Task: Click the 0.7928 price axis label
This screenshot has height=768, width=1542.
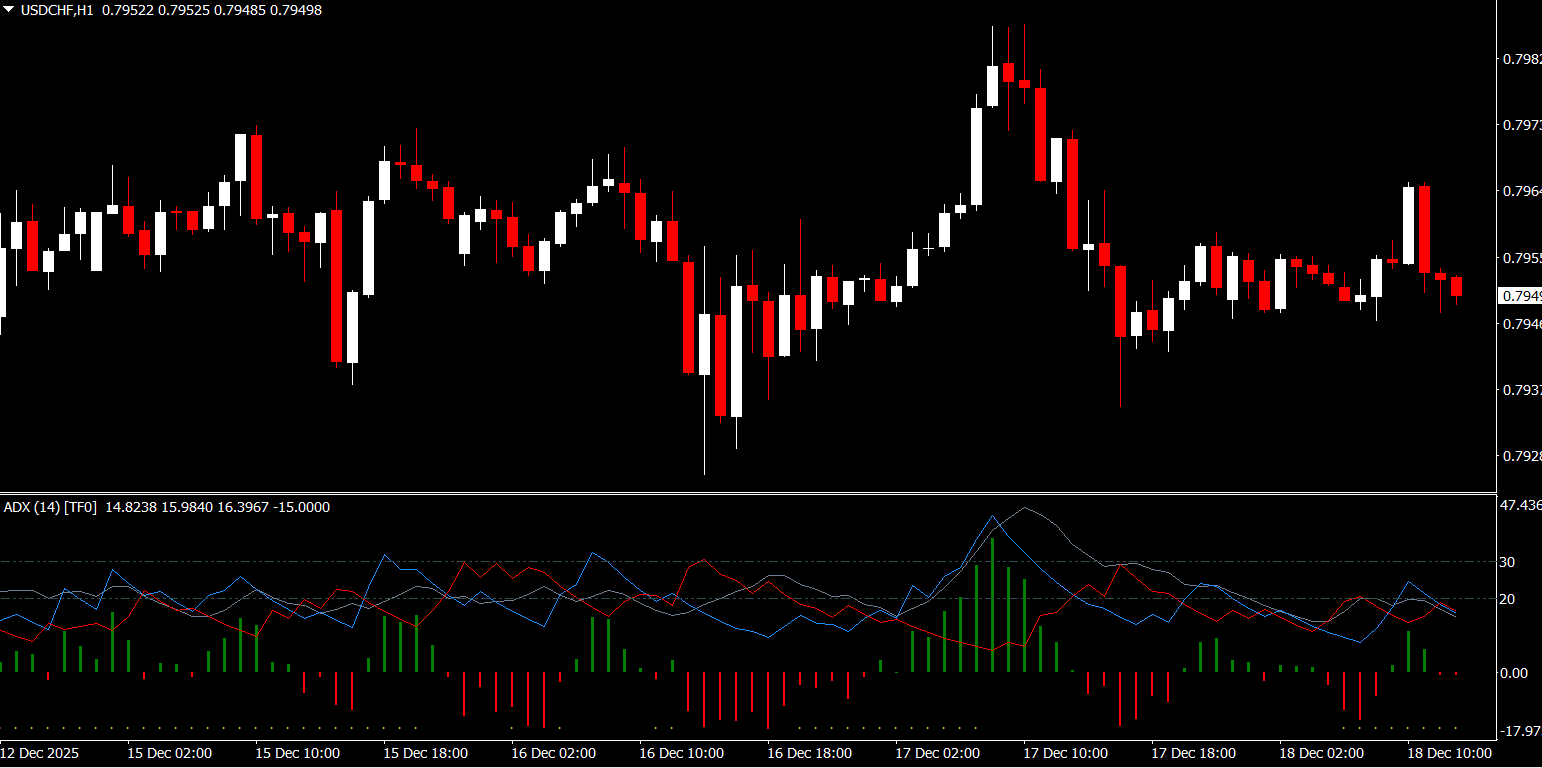Action: (1521, 456)
